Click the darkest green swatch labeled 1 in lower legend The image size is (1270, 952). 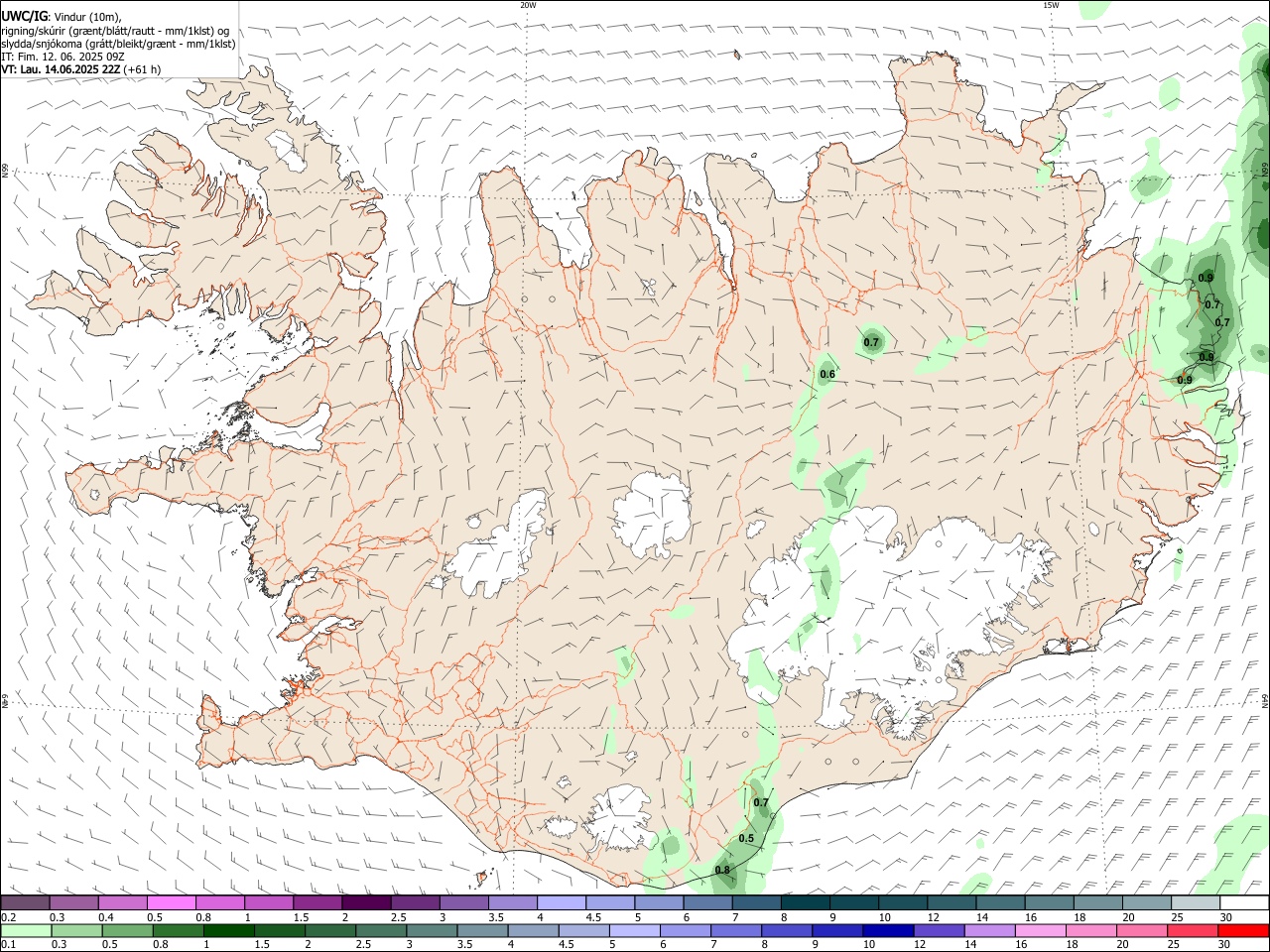coord(229,930)
